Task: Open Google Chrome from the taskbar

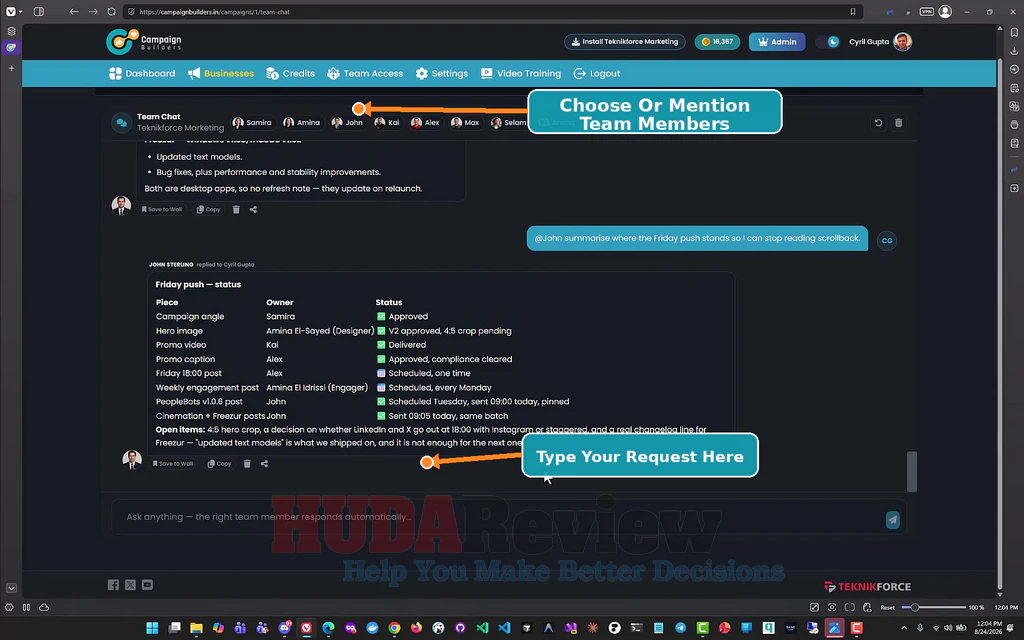Action: [394, 628]
